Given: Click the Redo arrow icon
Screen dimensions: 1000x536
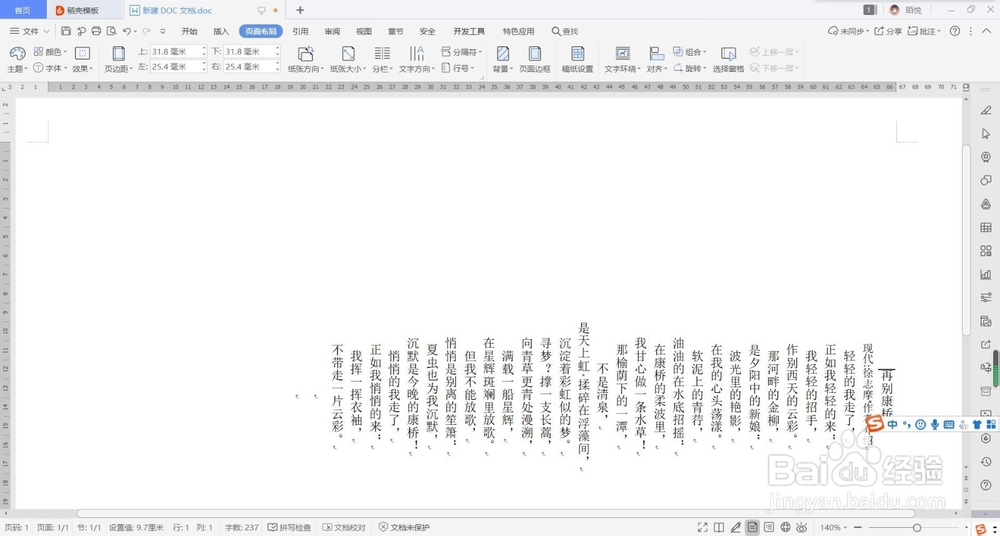Looking at the screenshot, I should (146, 31).
